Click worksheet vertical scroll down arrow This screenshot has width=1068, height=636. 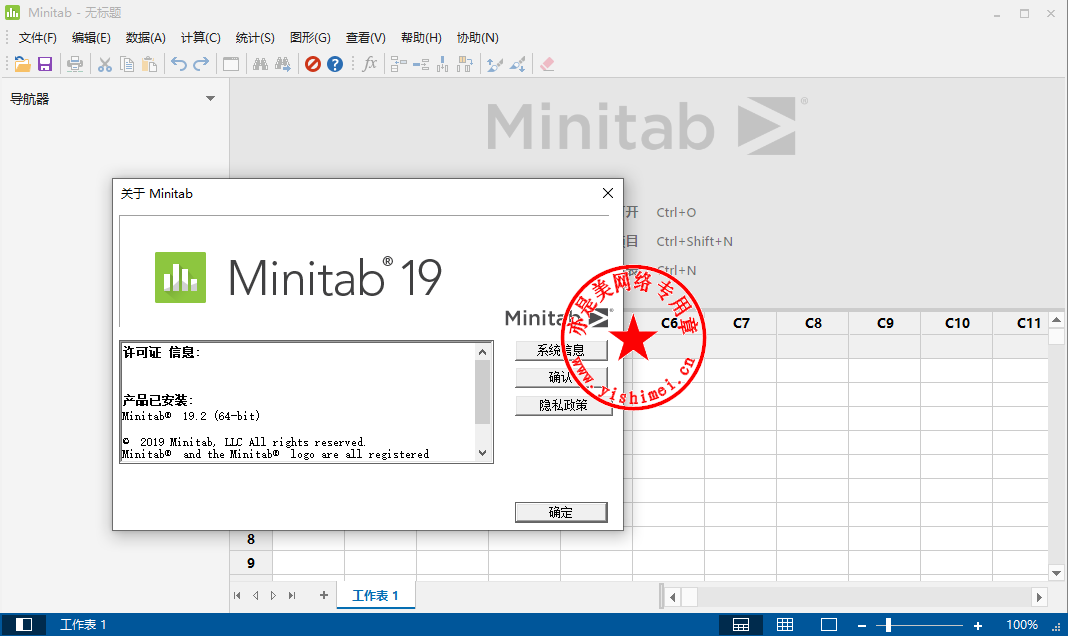click(x=1056, y=573)
